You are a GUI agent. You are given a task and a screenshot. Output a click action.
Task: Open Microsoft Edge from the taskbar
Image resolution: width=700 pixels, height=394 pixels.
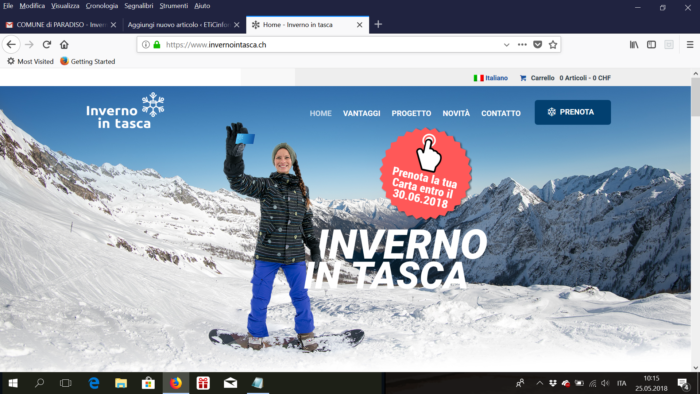click(94, 383)
